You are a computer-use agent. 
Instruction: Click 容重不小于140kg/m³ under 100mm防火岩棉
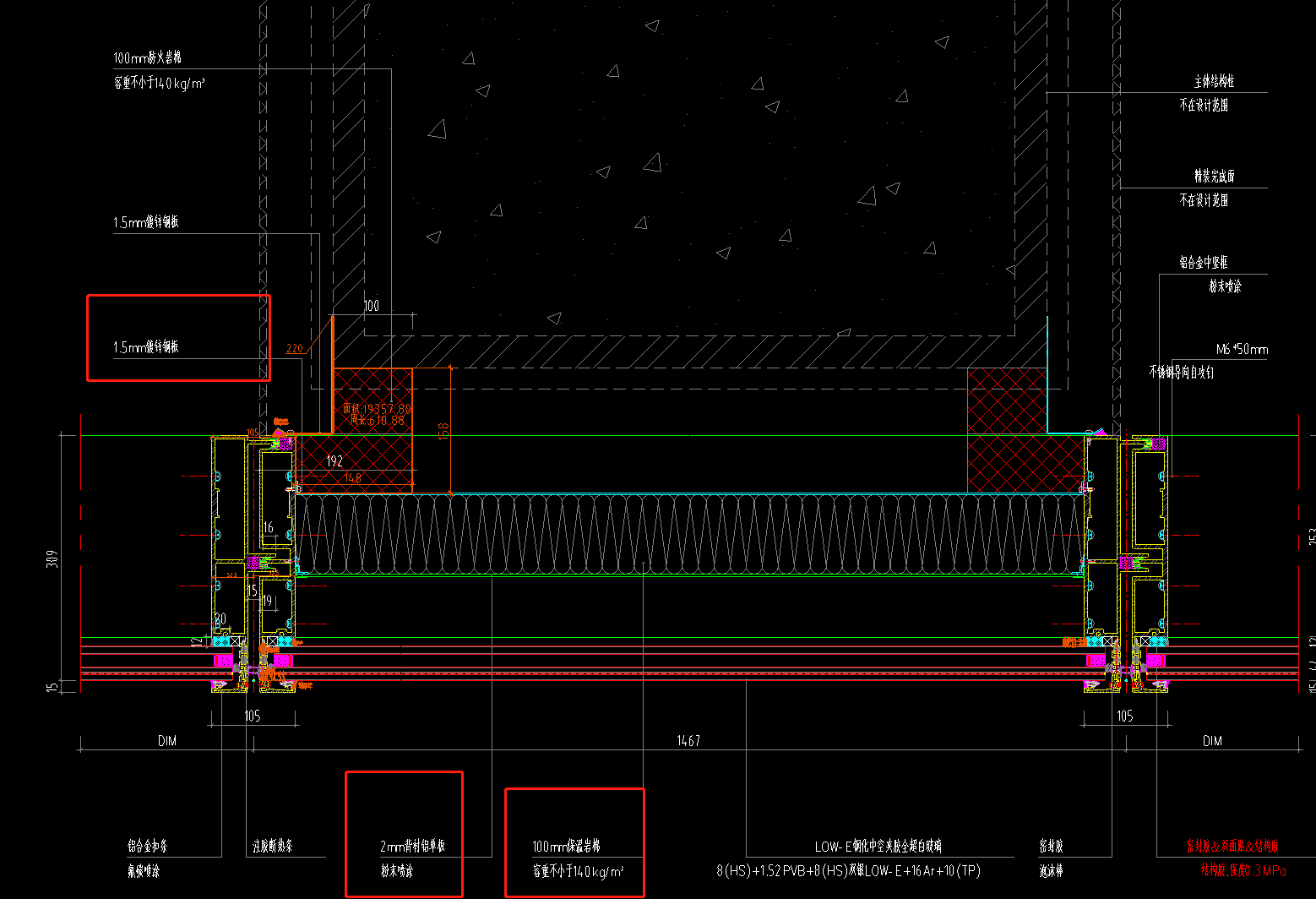pos(159,83)
